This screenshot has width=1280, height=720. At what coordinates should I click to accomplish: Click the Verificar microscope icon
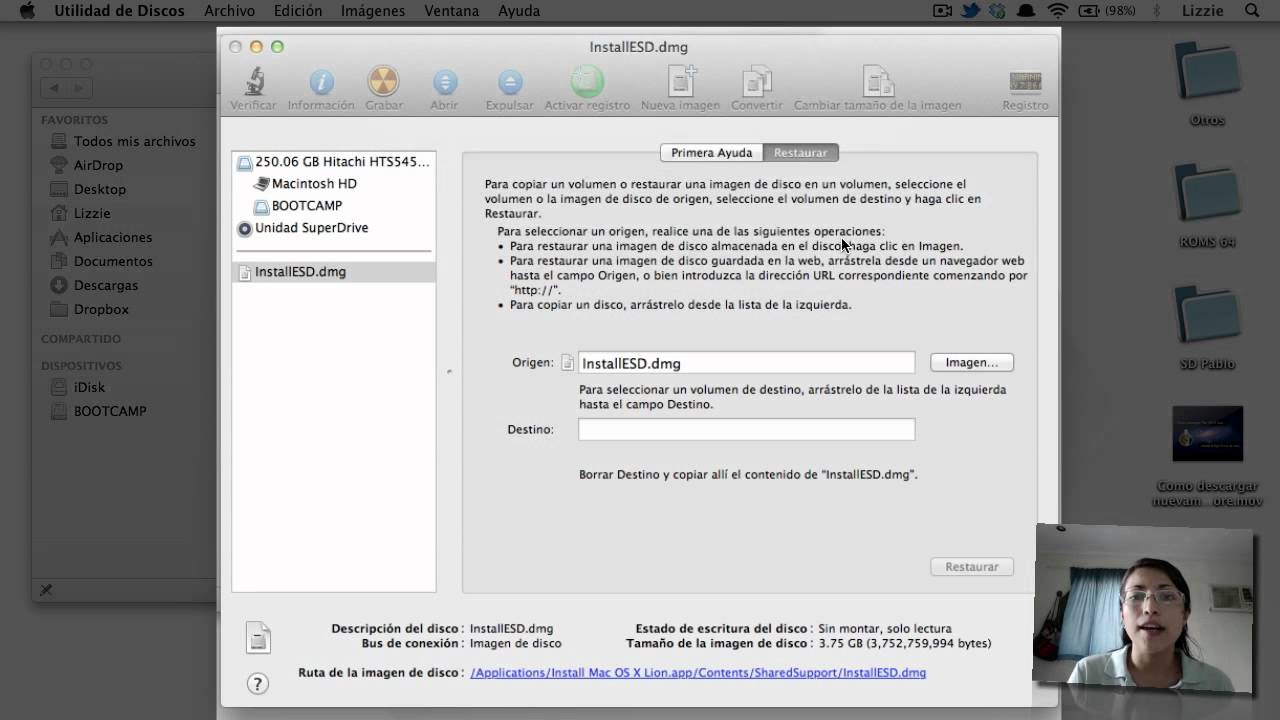[254, 82]
